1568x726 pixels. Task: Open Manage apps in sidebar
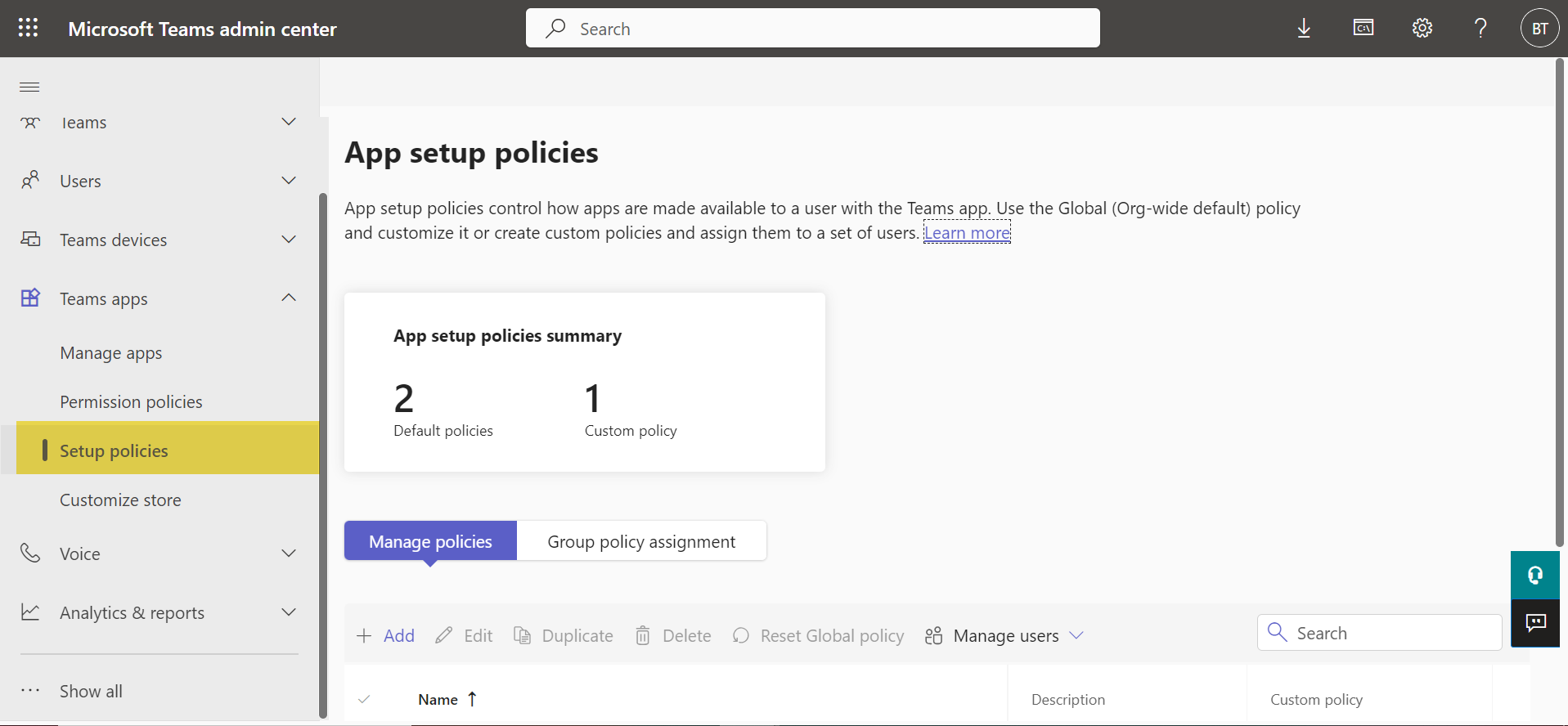coord(111,353)
